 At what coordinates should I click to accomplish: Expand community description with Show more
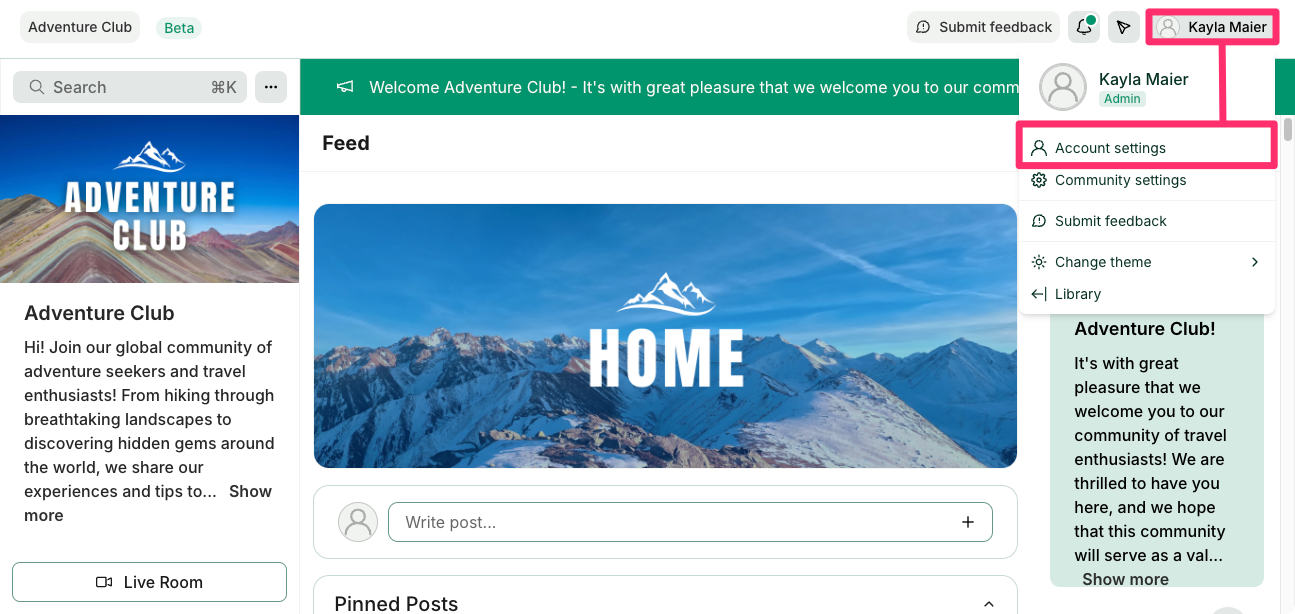(148, 503)
